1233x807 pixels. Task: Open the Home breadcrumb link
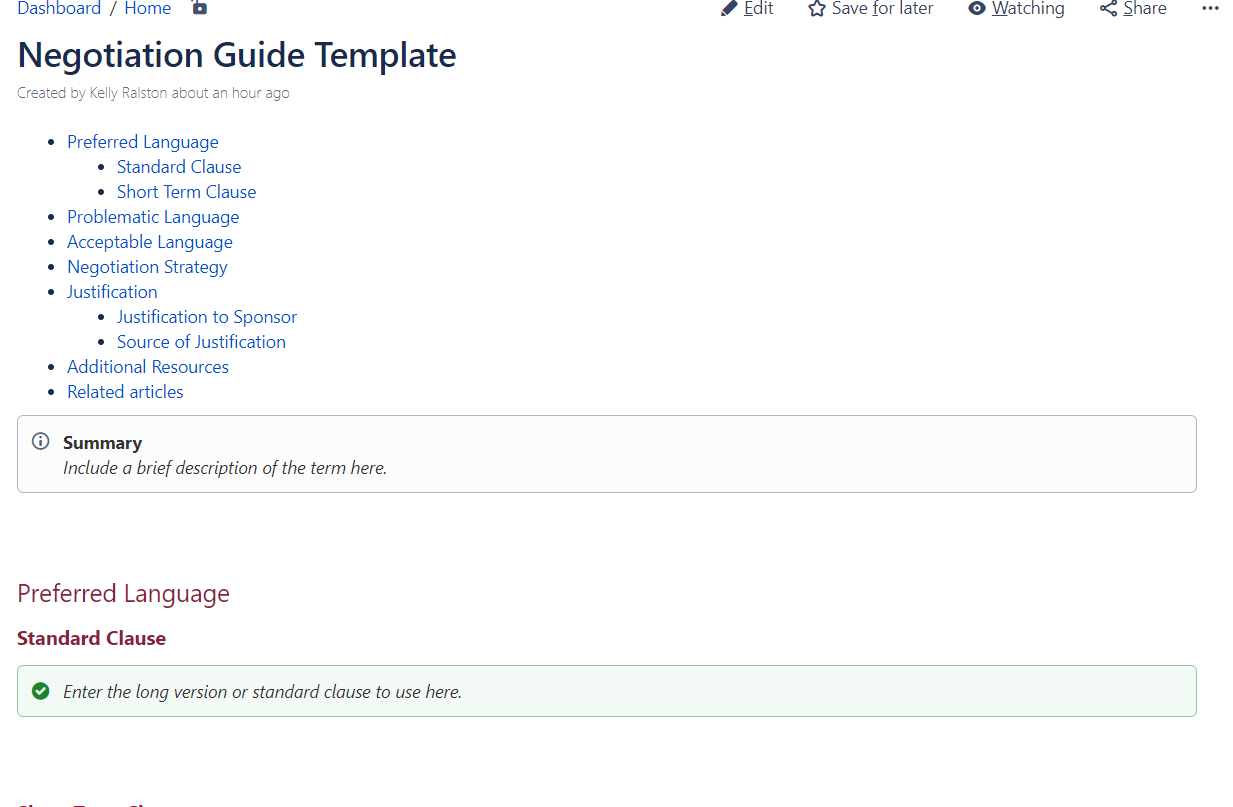coord(148,8)
